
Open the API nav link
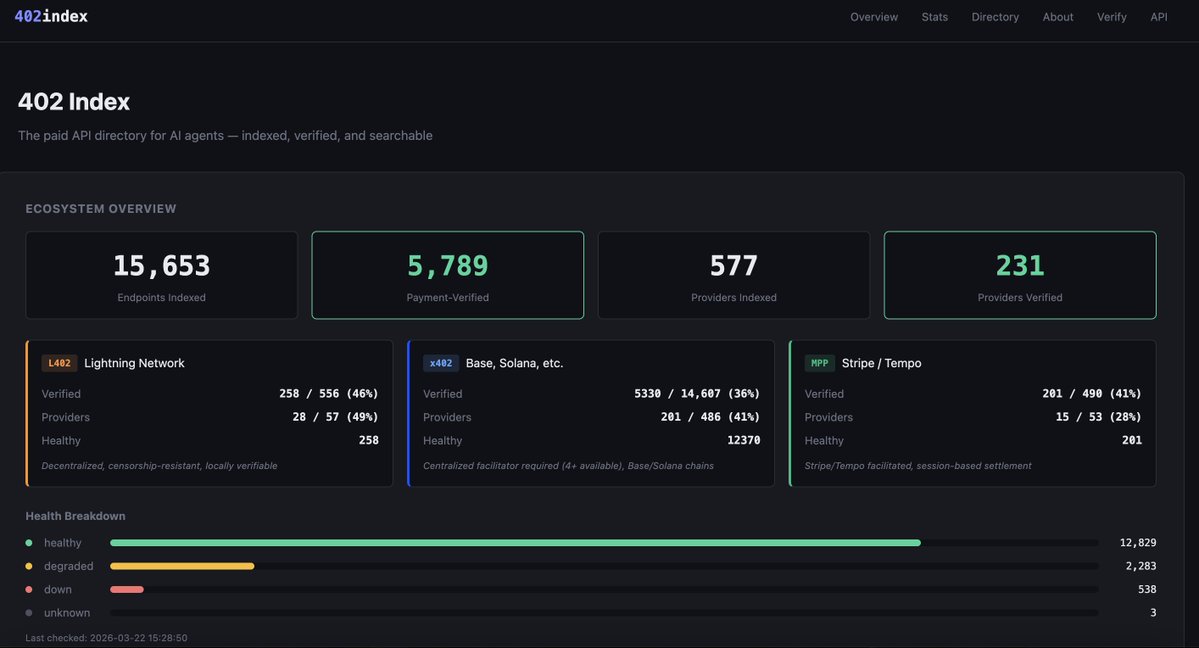[1158, 17]
